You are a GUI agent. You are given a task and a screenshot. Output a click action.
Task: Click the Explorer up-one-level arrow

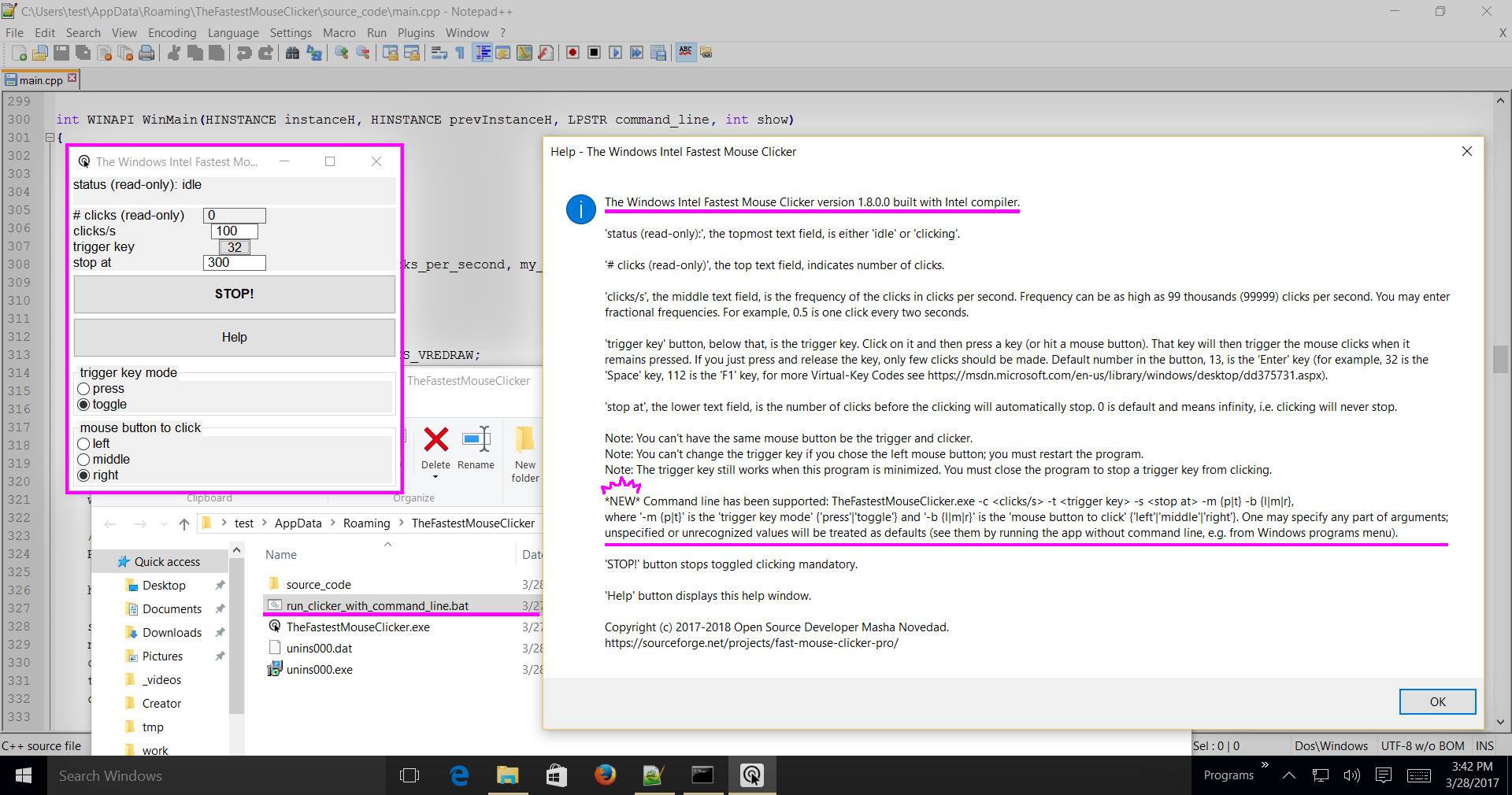[183, 523]
